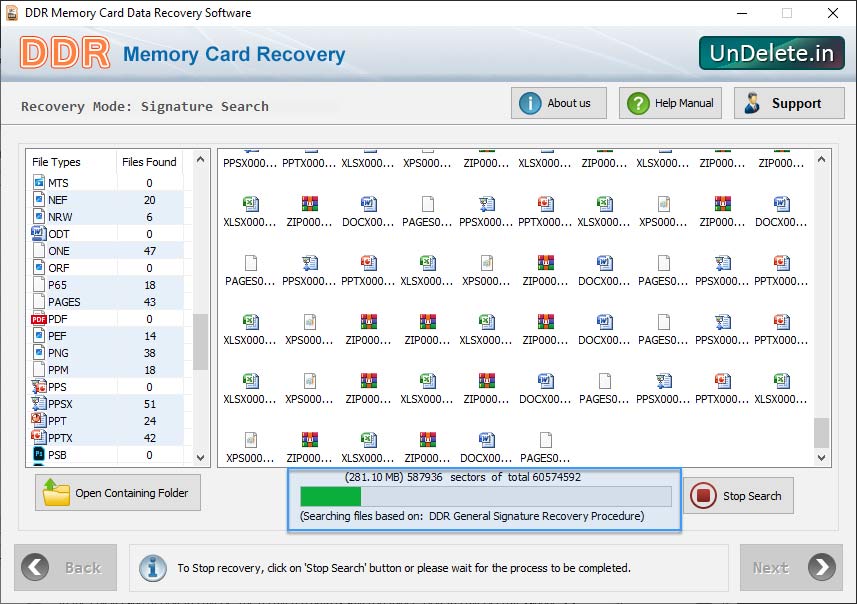Image resolution: width=857 pixels, height=604 pixels.
Task: Click the files found count 20
Action: coord(150,200)
